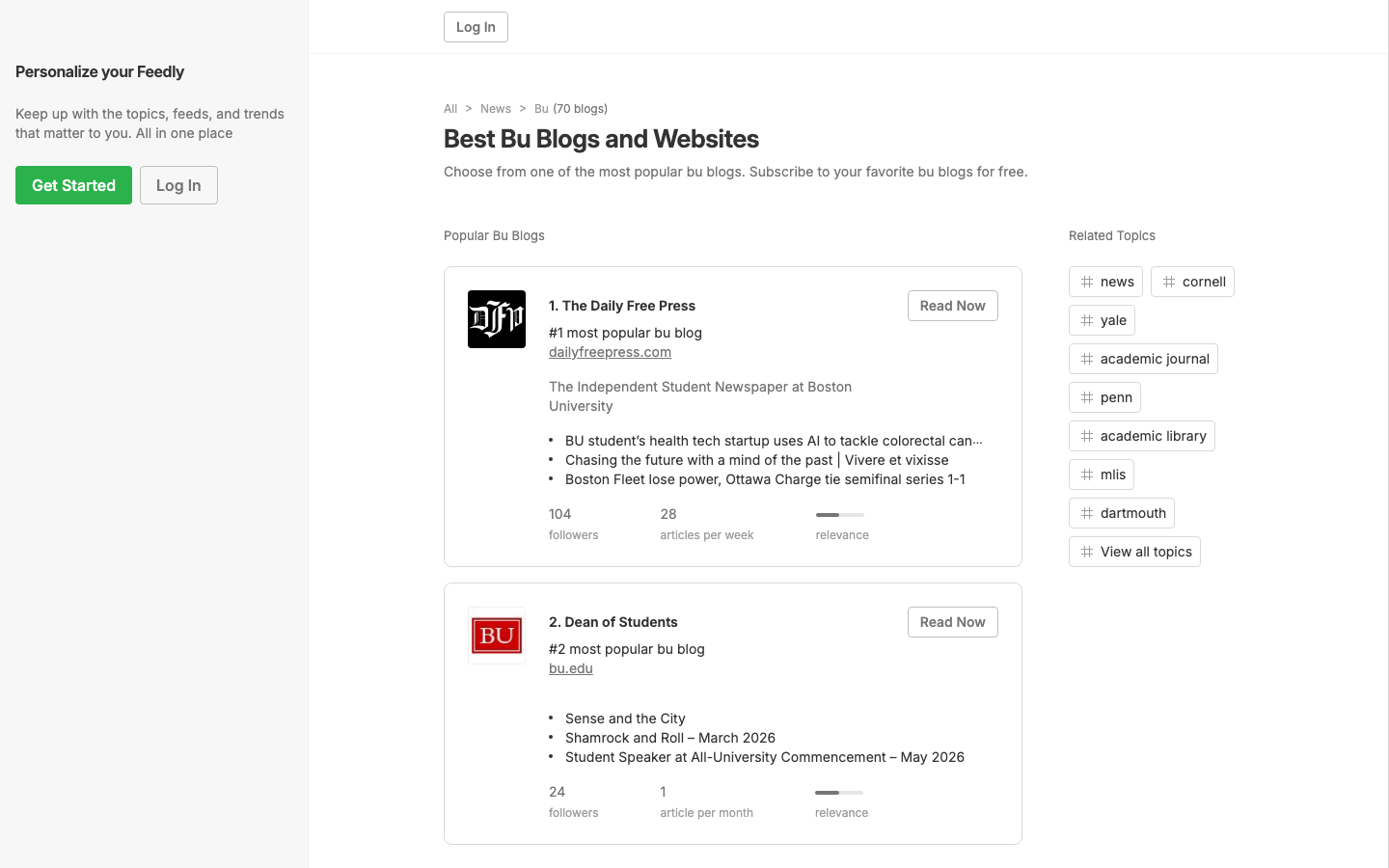Read Now for Dean of Students
This screenshot has height=868, width=1389.
click(952, 622)
